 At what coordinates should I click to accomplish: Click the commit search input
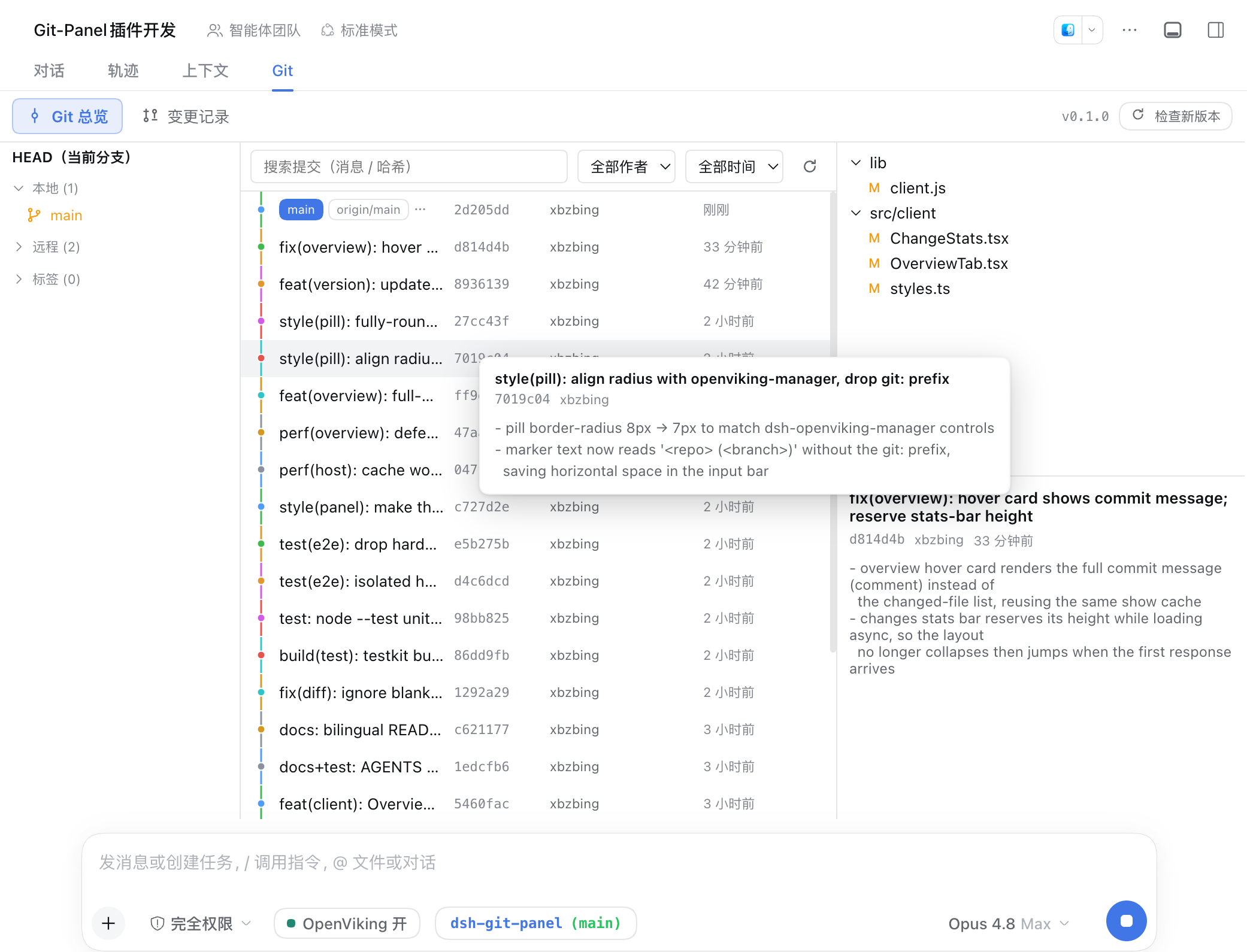tap(409, 166)
